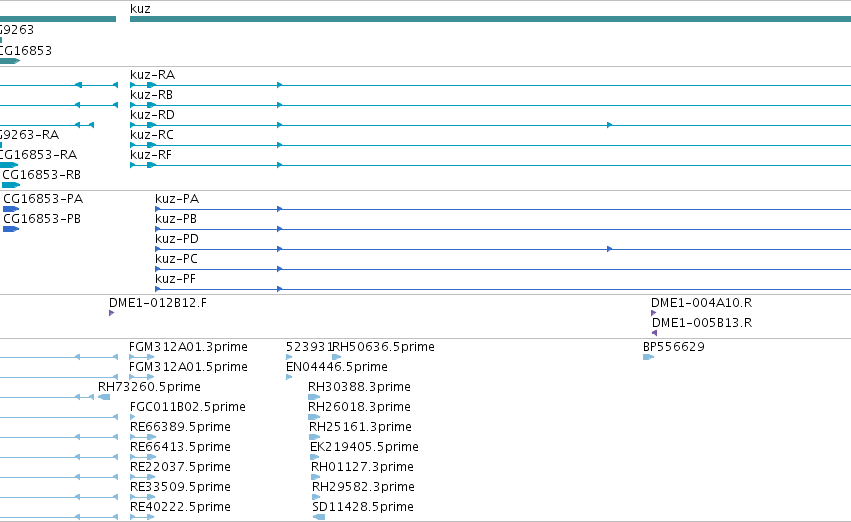Select FGM312A01.5prime EST label

pyautogui.click(x=188, y=367)
